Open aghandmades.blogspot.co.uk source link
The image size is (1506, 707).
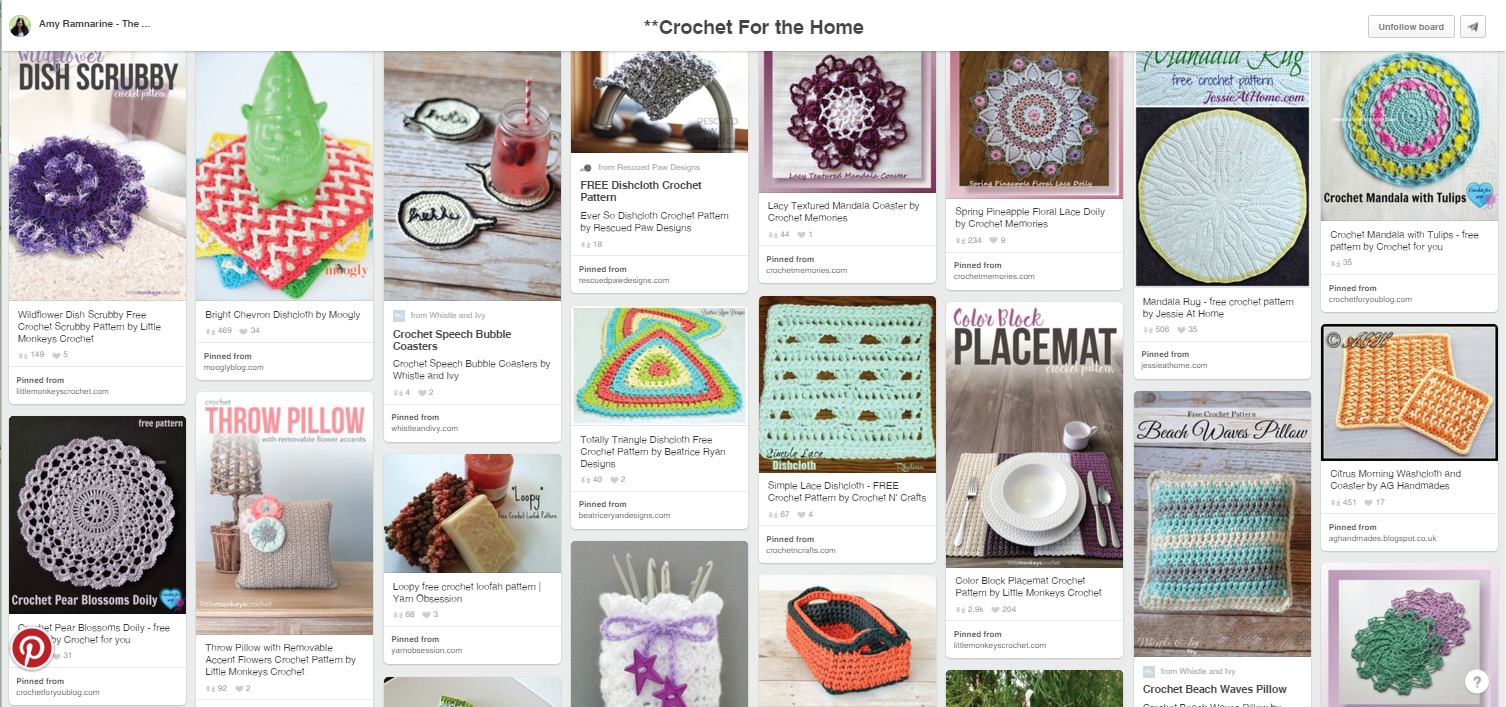1383,538
